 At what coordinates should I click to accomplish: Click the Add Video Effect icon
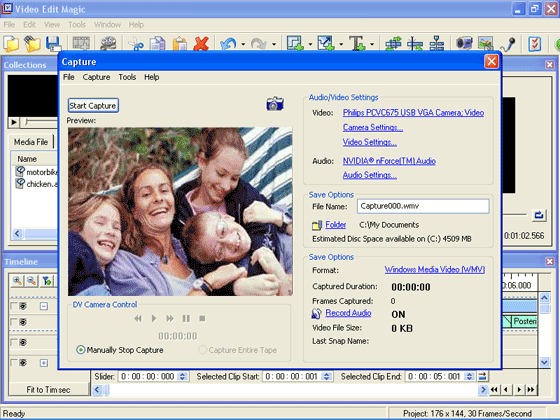point(295,43)
